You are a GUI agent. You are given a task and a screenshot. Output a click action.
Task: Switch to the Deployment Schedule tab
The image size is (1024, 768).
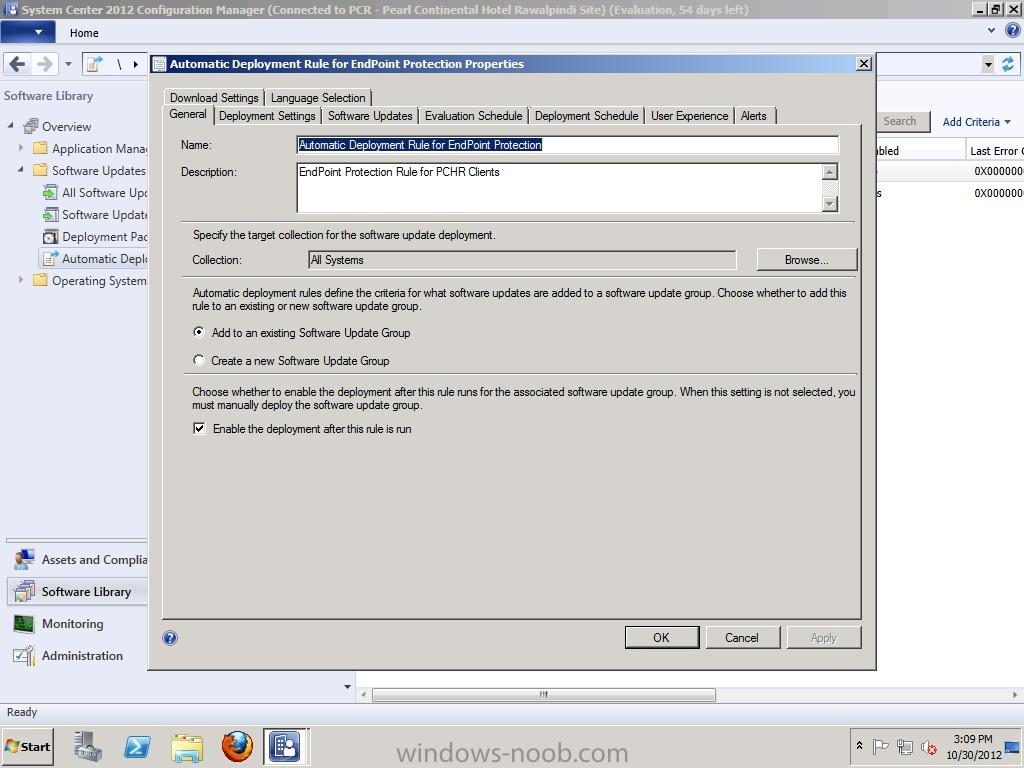click(x=586, y=116)
